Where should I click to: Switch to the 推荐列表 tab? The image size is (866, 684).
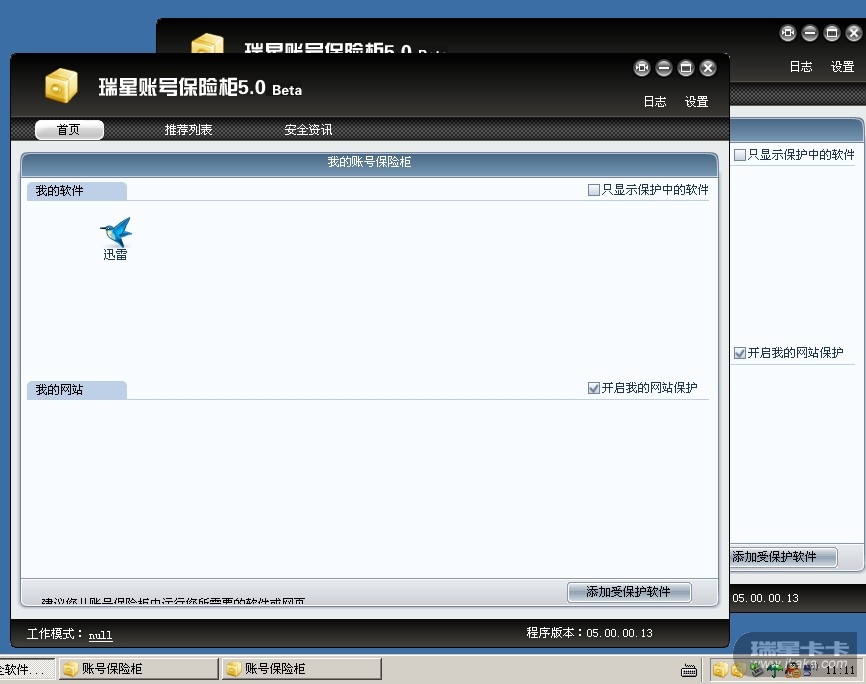(x=188, y=130)
